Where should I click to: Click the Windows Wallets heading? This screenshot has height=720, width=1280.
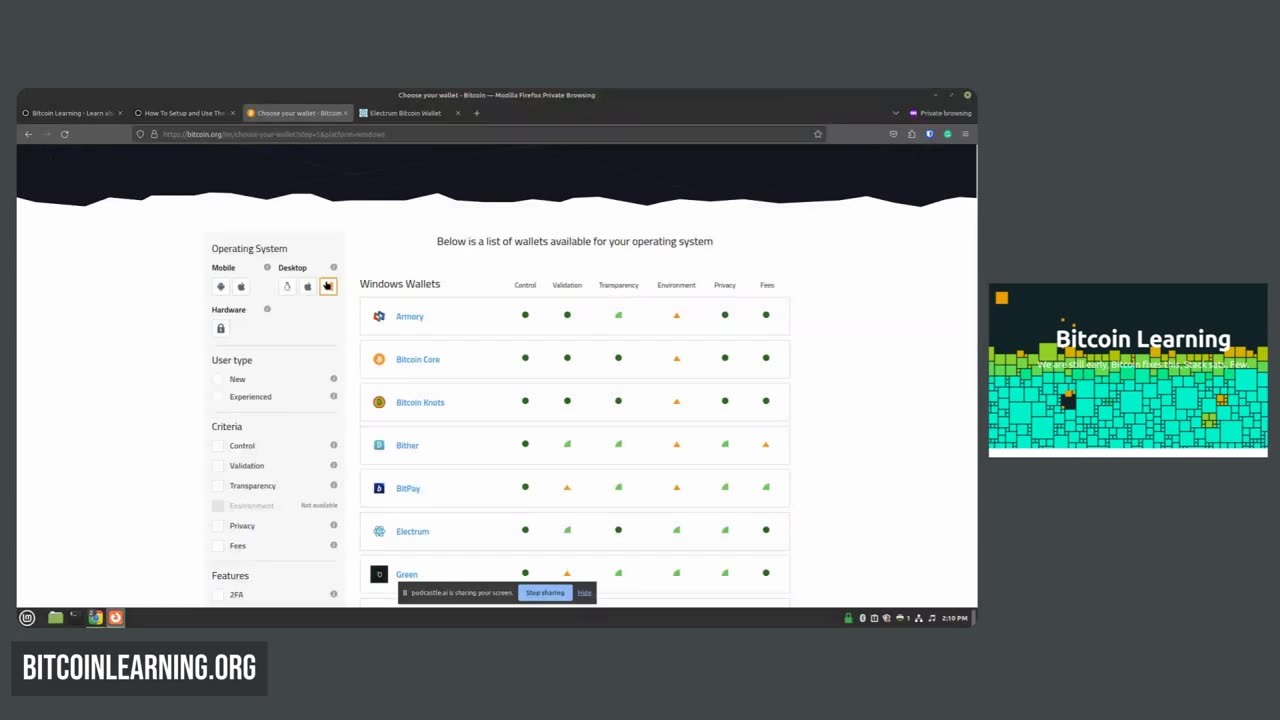click(x=400, y=284)
